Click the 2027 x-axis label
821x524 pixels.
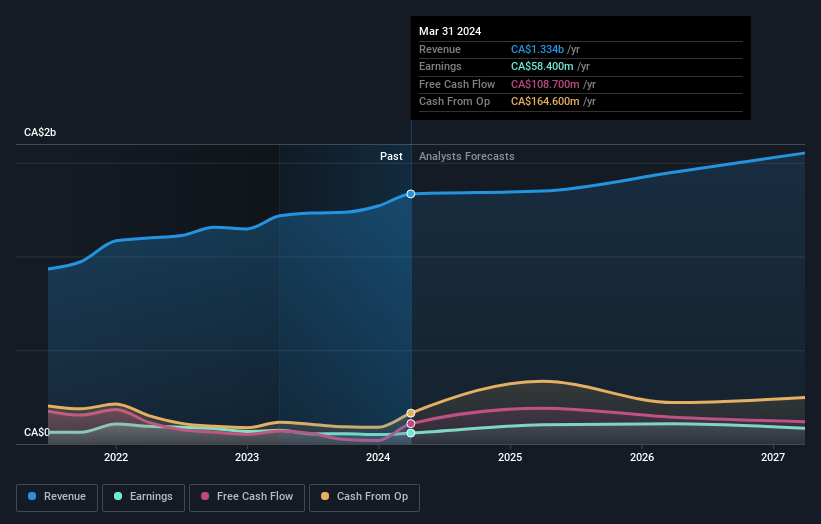(773, 457)
